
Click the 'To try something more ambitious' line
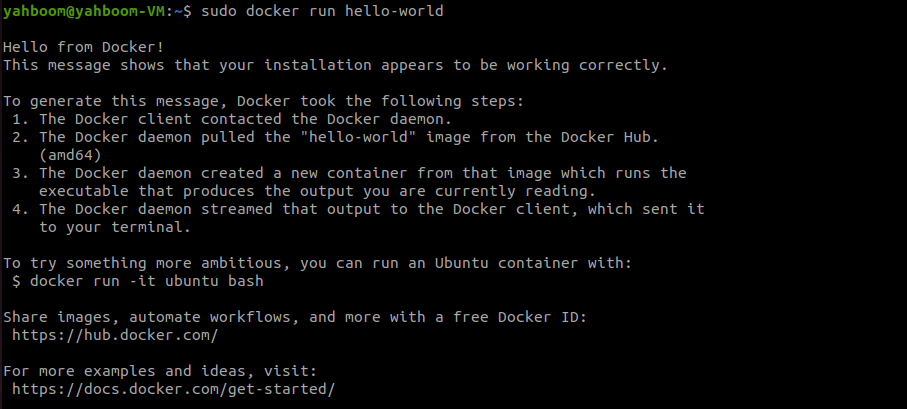318,264
